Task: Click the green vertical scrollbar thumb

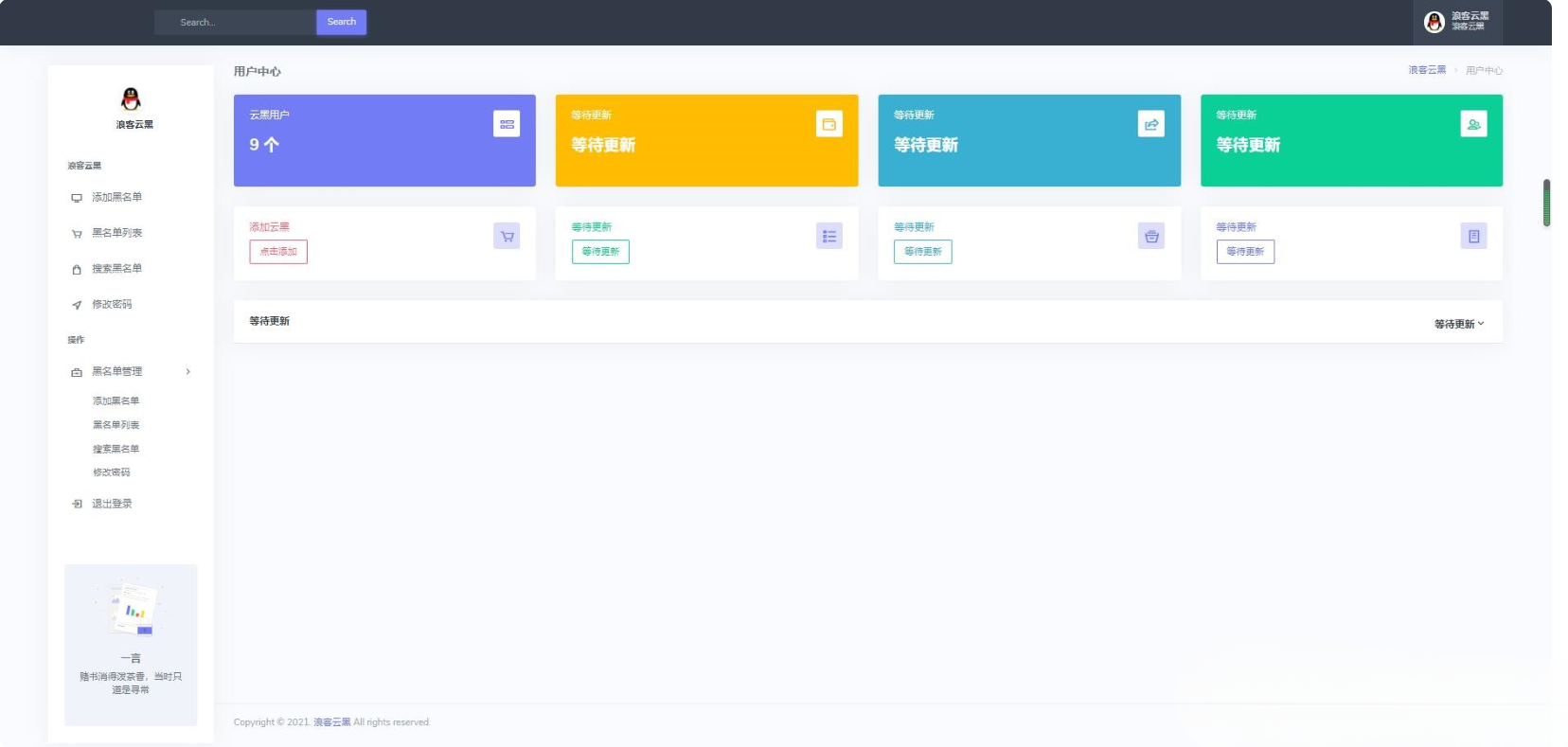Action: click(x=1546, y=203)
